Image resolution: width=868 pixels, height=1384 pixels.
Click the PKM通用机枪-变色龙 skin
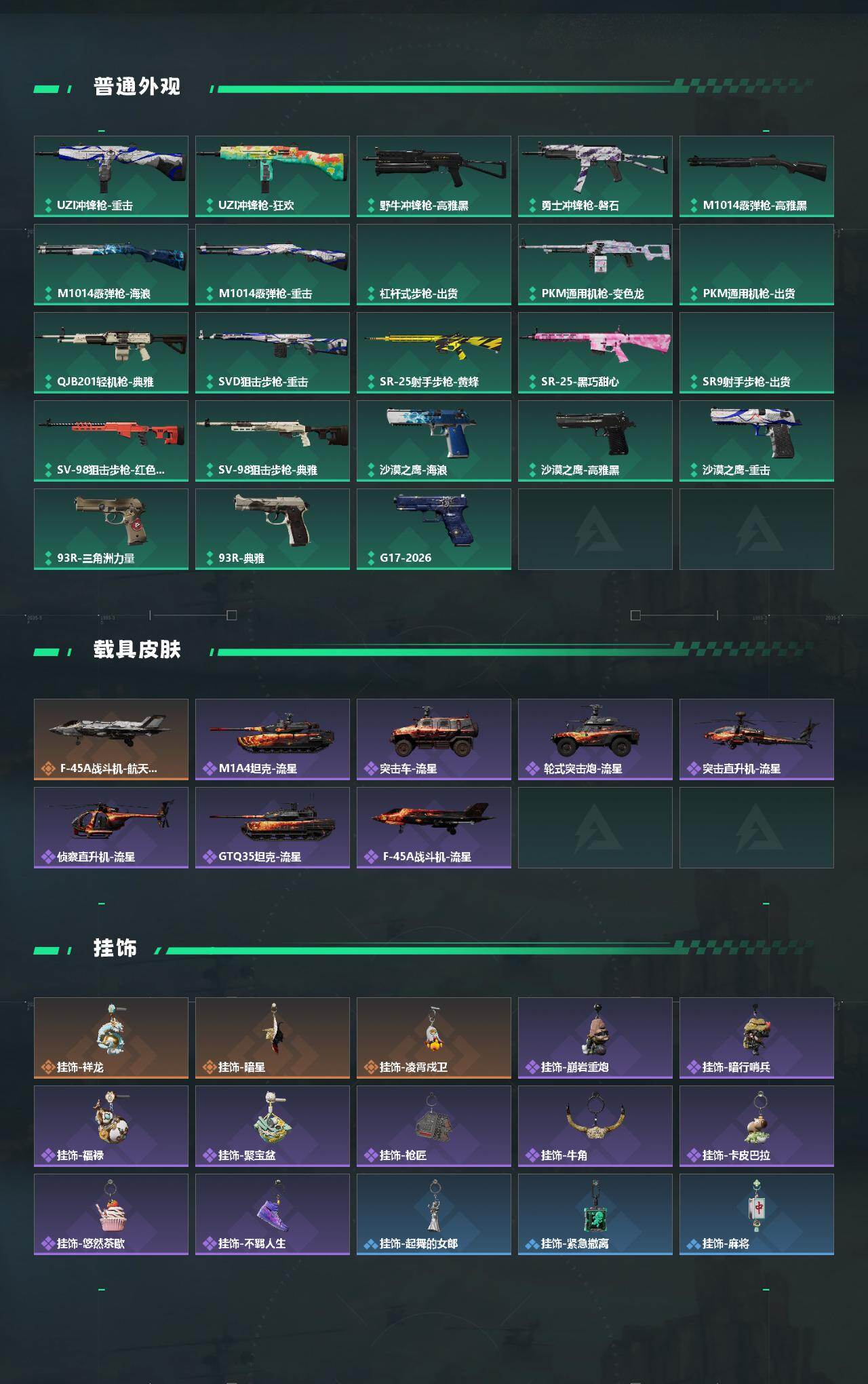[595, 265]
